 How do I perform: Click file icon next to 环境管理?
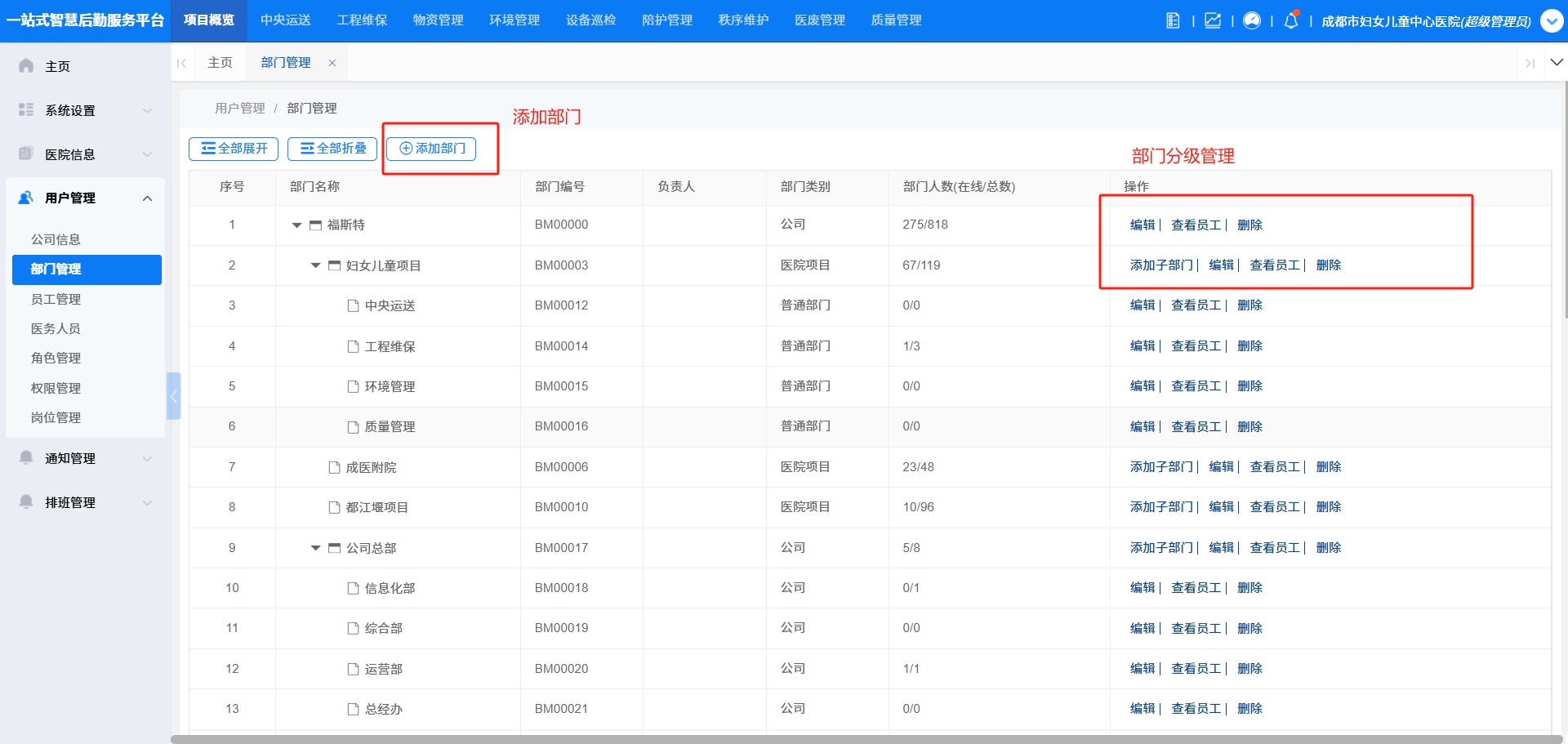pos(353,386)
